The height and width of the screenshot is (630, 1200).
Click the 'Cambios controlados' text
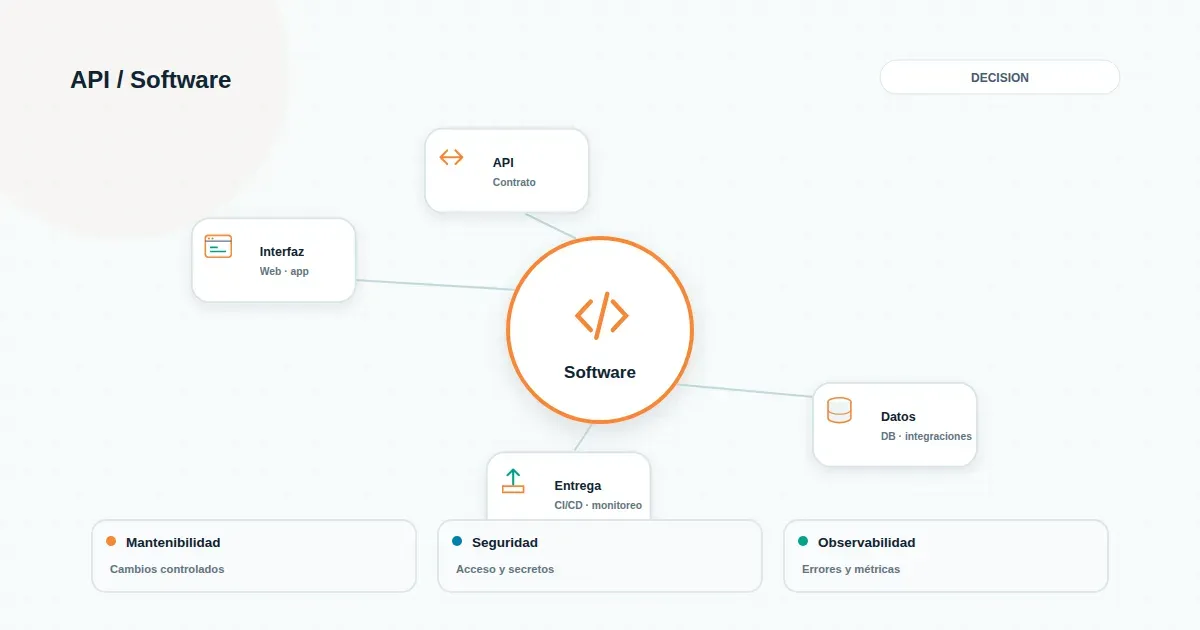[x=167, y=569]
